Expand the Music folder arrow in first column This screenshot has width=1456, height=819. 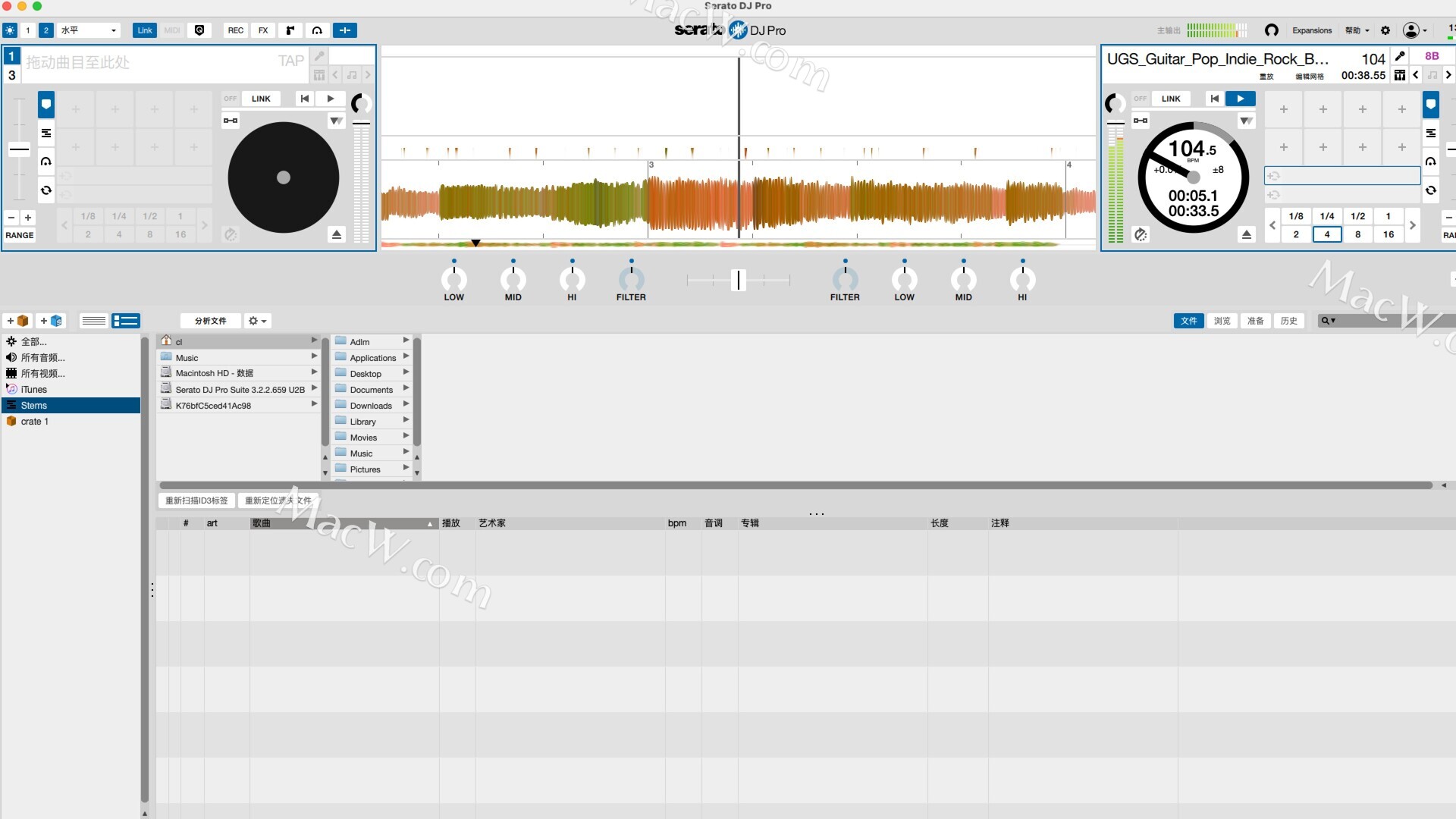314,356
